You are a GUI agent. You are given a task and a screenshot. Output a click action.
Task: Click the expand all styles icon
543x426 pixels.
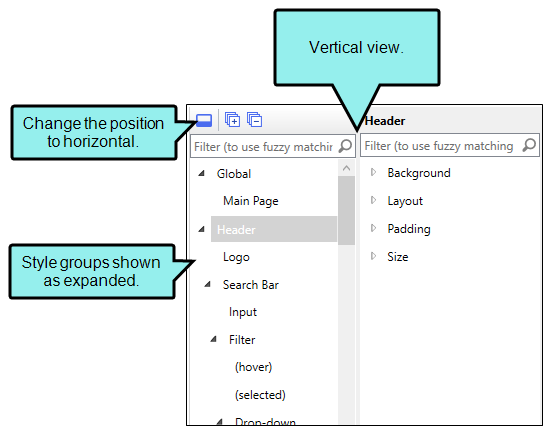232,120
